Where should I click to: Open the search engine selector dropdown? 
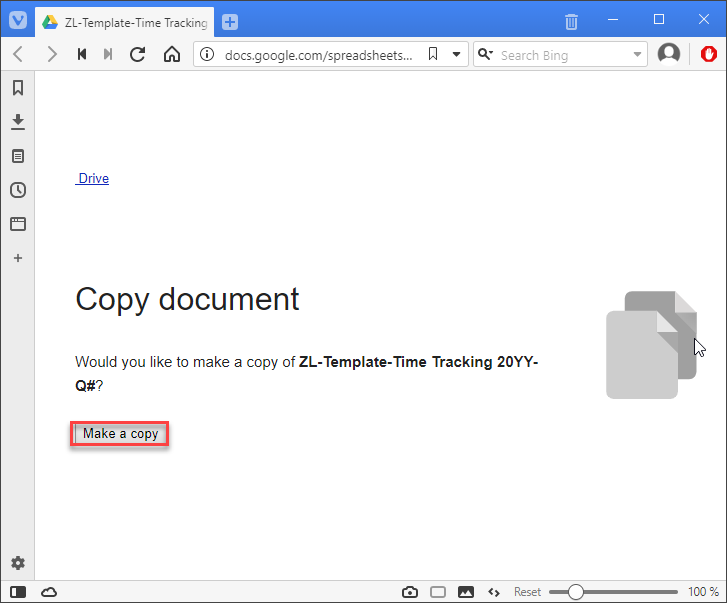[485, 54]
